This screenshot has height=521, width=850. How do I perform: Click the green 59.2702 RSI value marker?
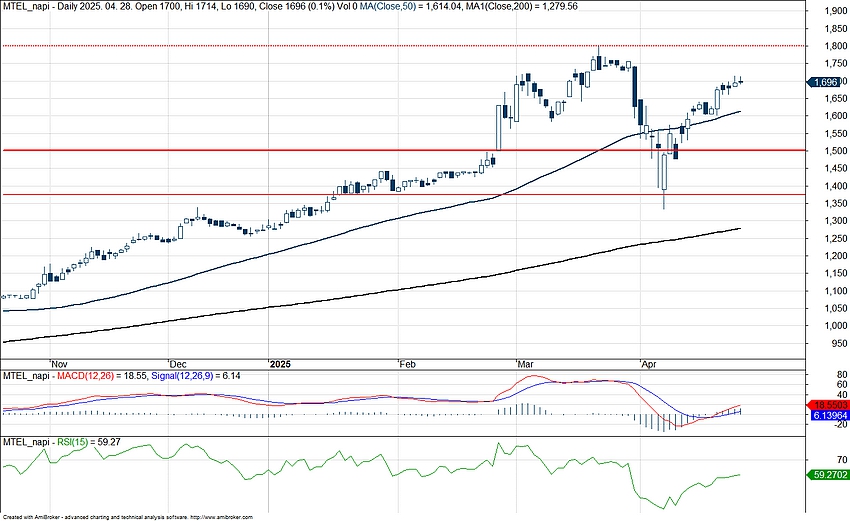[x=827, y=475]
